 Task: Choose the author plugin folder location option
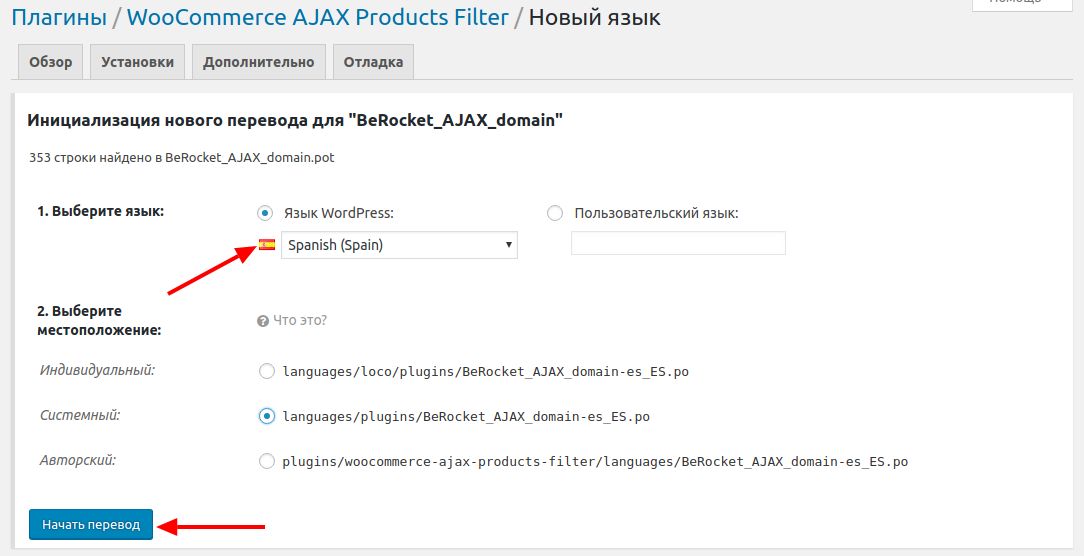266,461
